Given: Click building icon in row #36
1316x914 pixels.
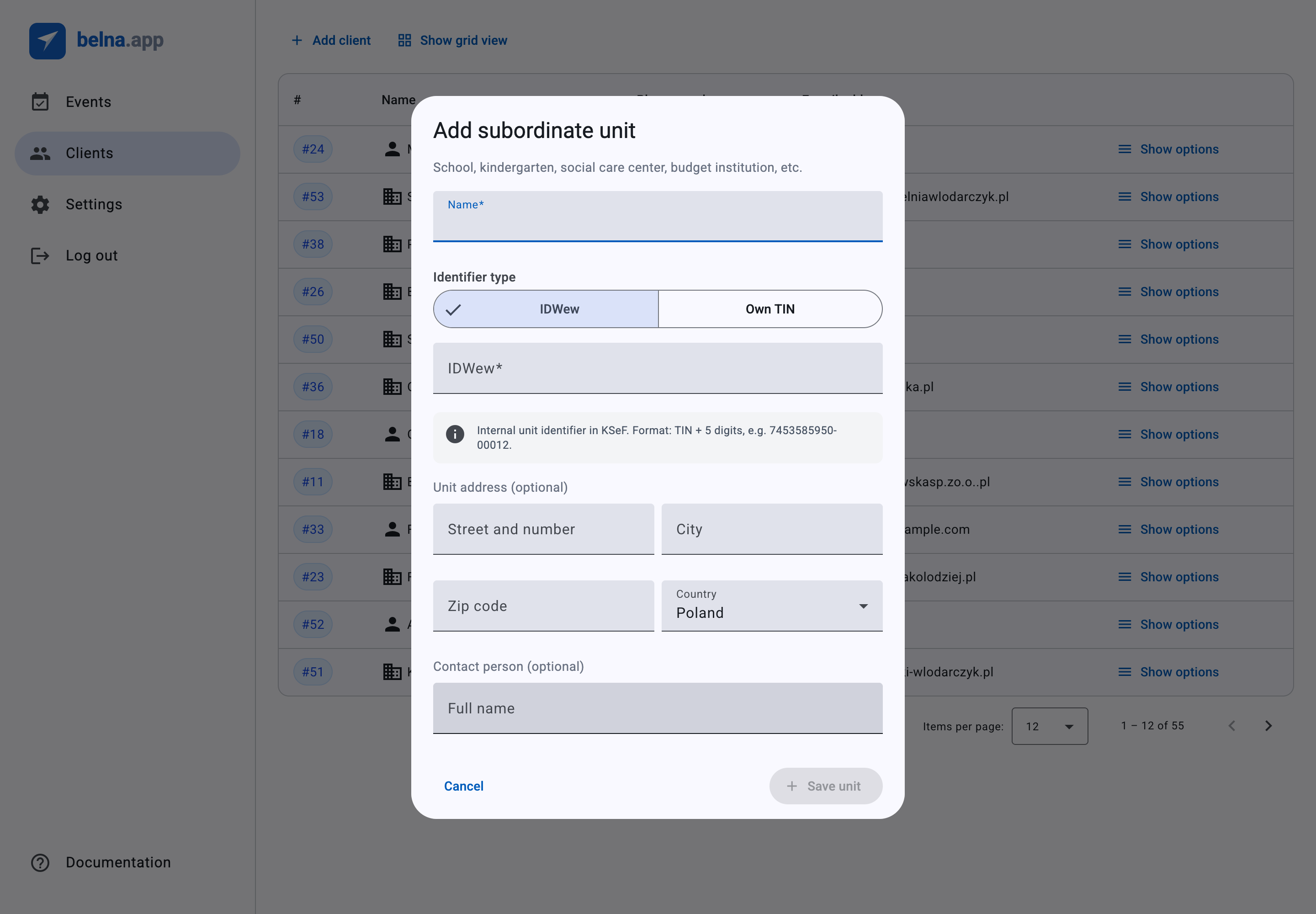Looking at the screenshot, I should [392, 387].
